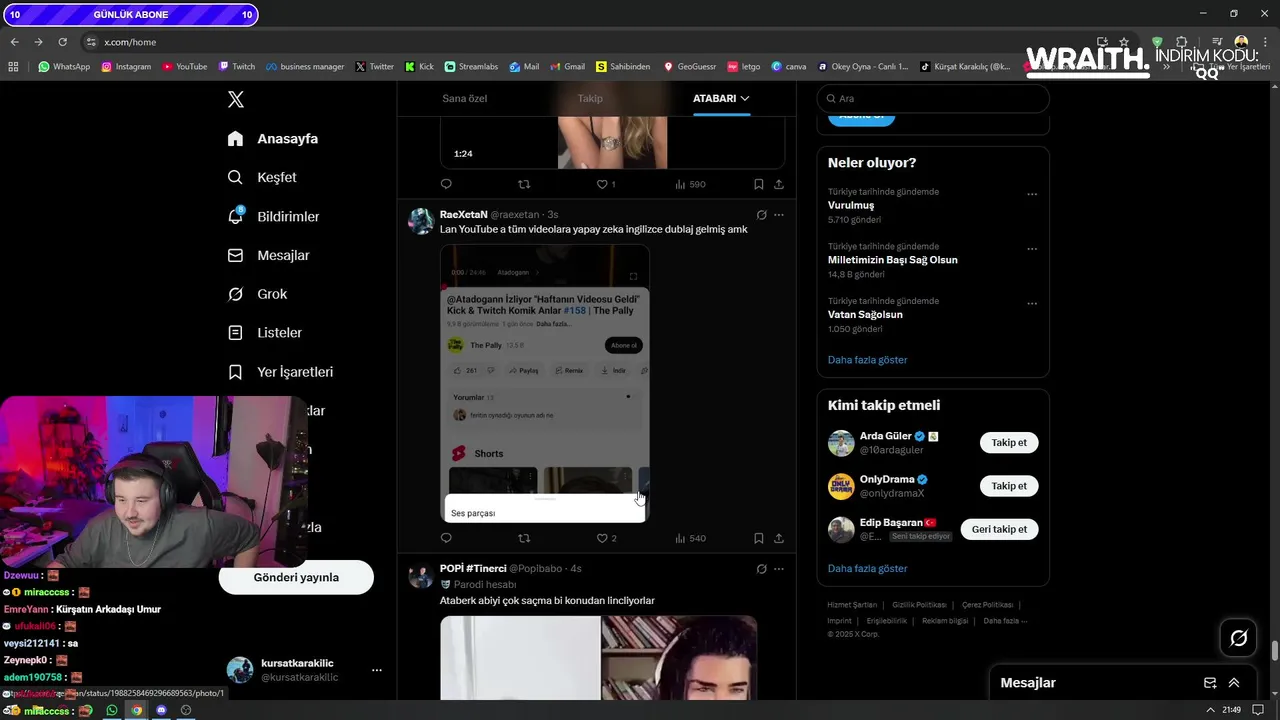Switch to Sana özel tab
The height and width of the screenshot is (720, 1280).
coord(464,98)
